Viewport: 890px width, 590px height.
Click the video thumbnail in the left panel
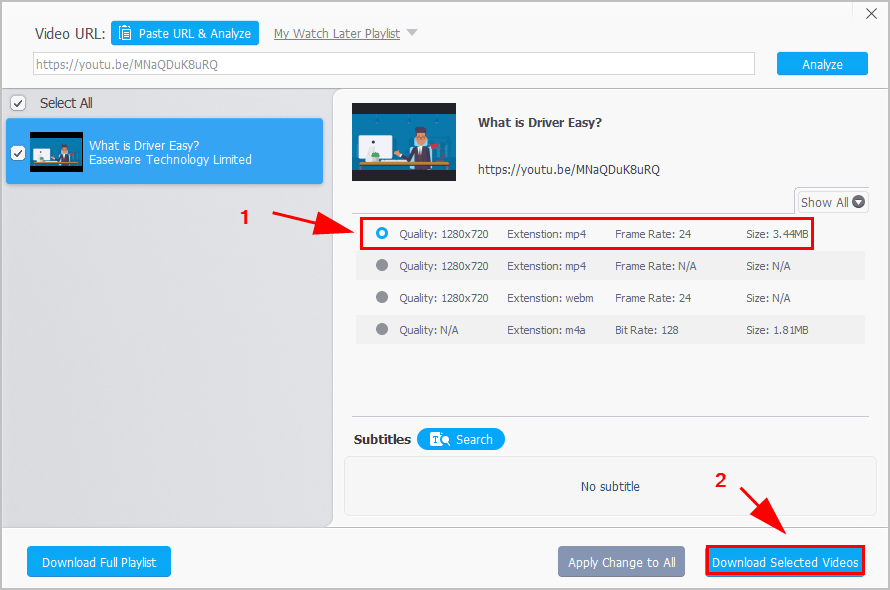(x=56, y=152)
